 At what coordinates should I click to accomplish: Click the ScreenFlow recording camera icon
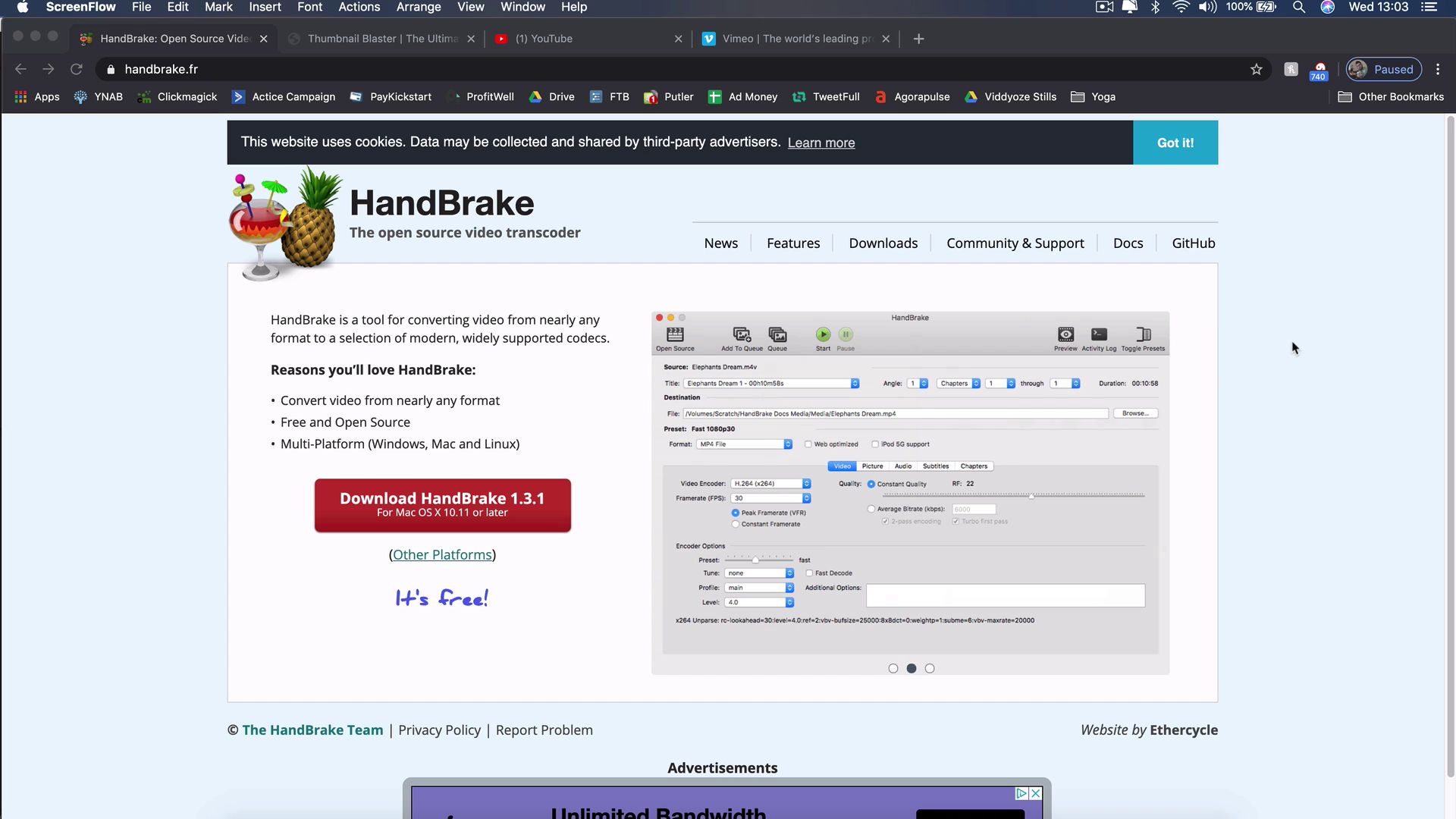click(x=1105, y=7)
